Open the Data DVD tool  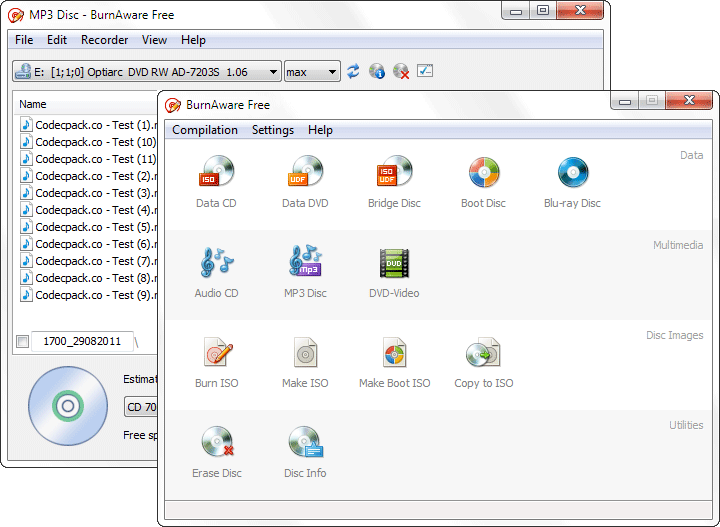pyautogui.click(x=305, y=182)
